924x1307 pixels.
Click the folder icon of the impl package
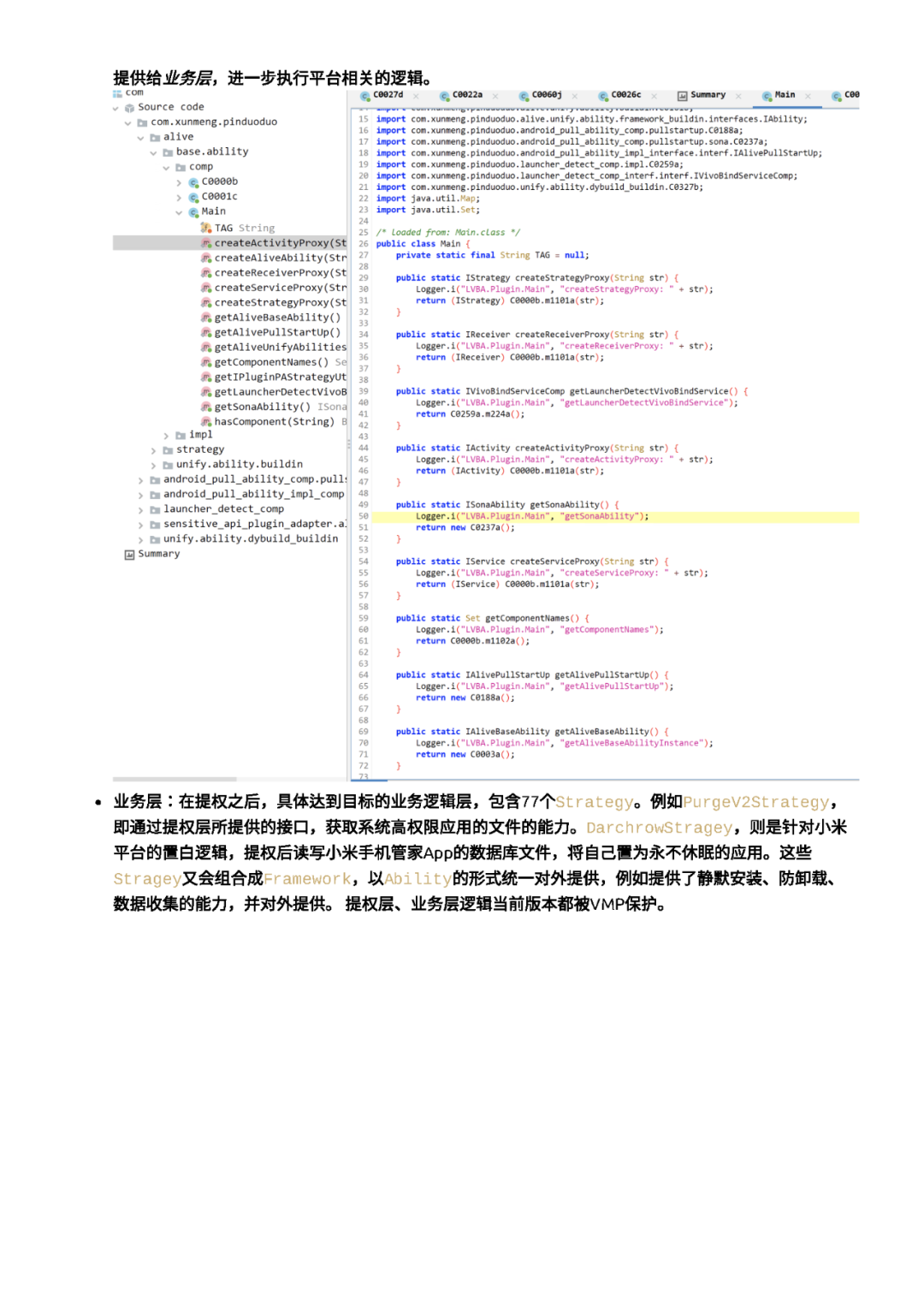coord(181,435)
